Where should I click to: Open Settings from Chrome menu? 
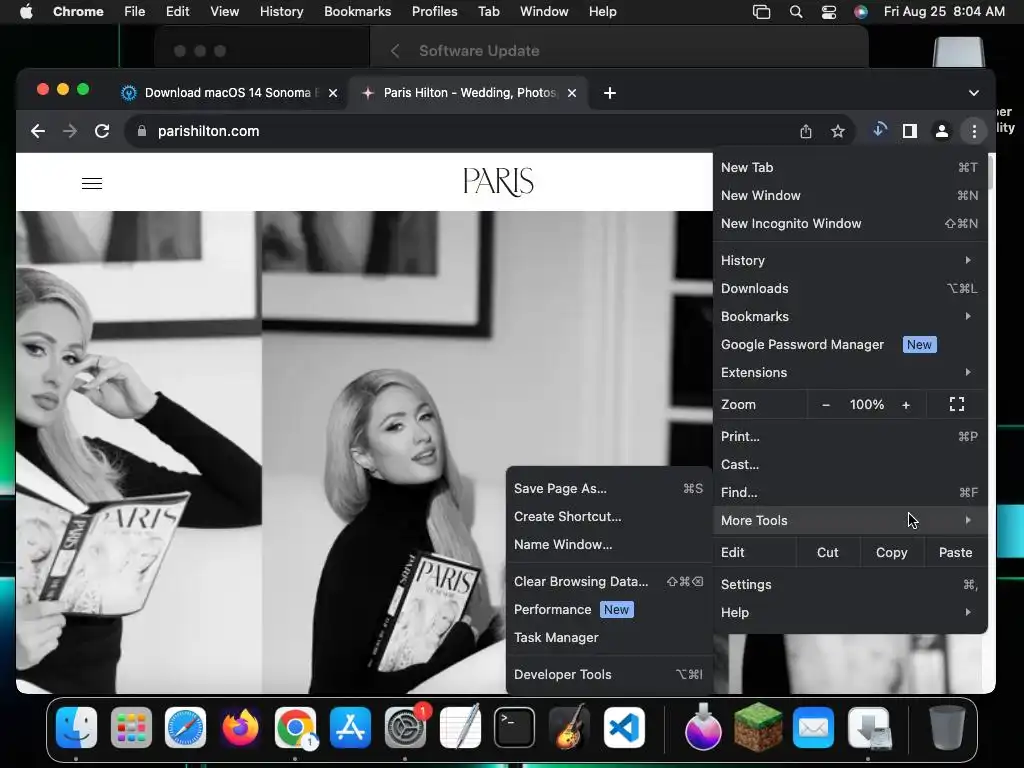coord(848,584)
